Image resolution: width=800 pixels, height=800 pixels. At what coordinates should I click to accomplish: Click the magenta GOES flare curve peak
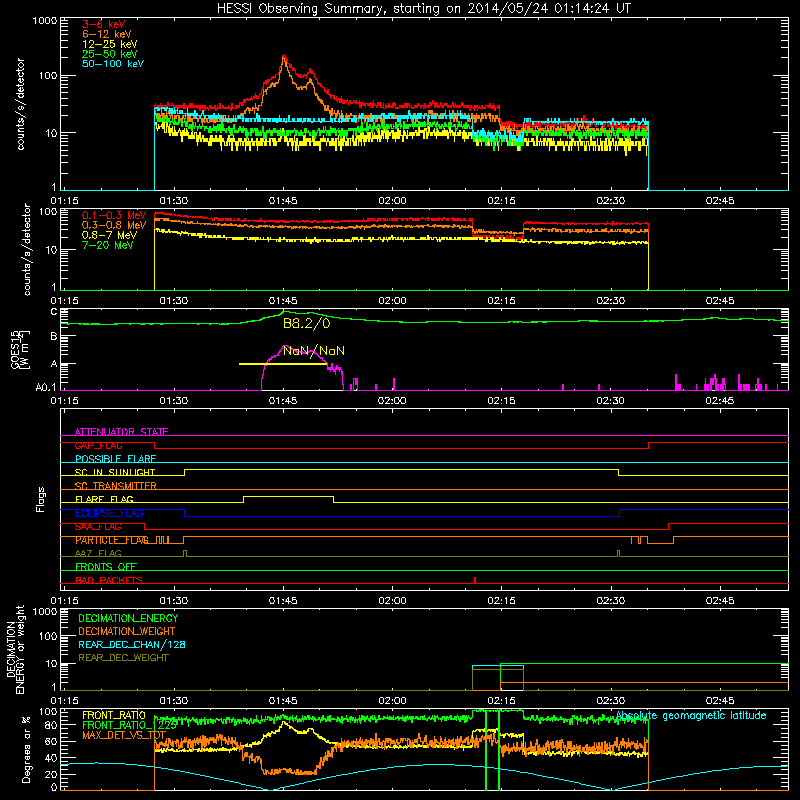[285, 346]
